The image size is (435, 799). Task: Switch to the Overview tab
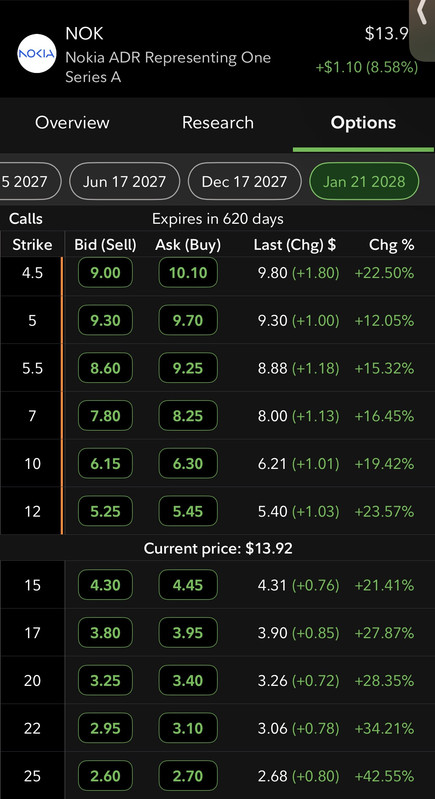[72, 122]
